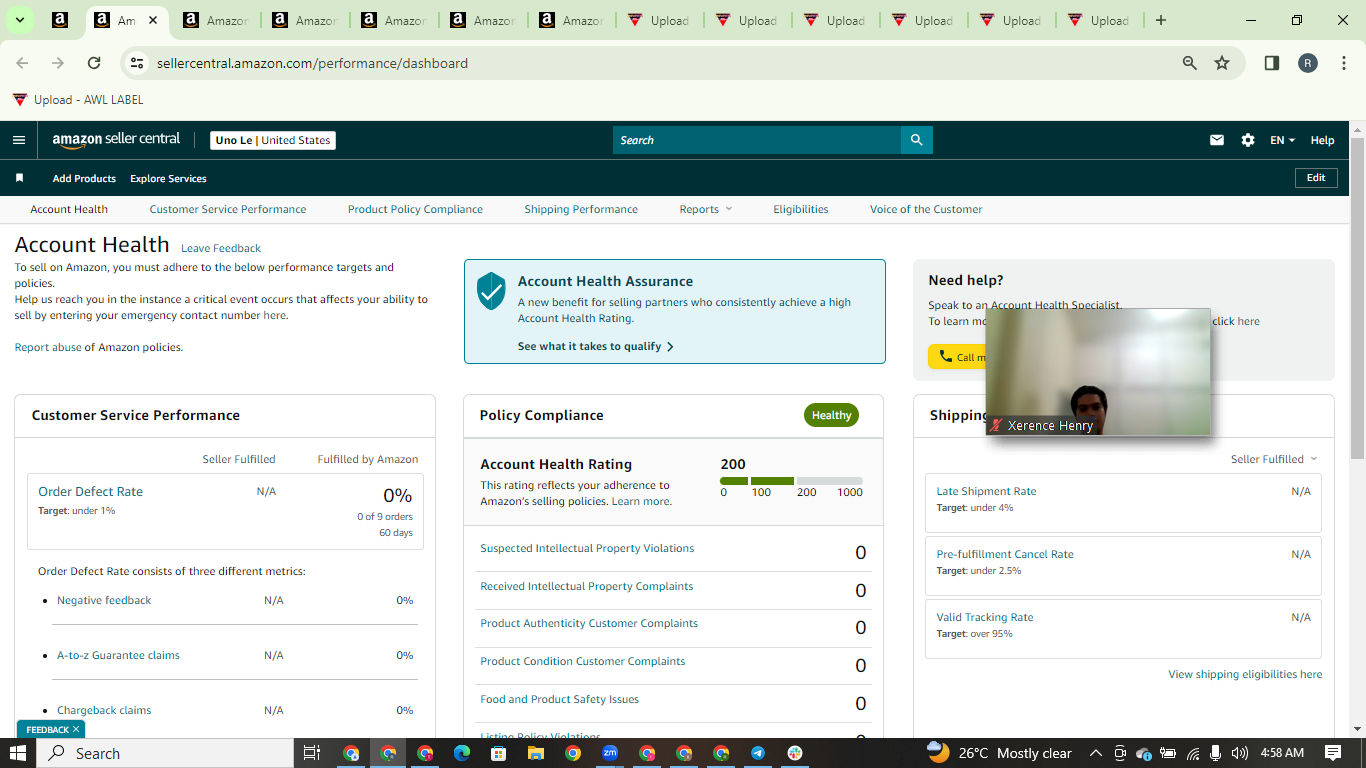This screenshot has width=1366, height=768.
Task: Open the Report abuse link
Action: click(x=48, y=347)
